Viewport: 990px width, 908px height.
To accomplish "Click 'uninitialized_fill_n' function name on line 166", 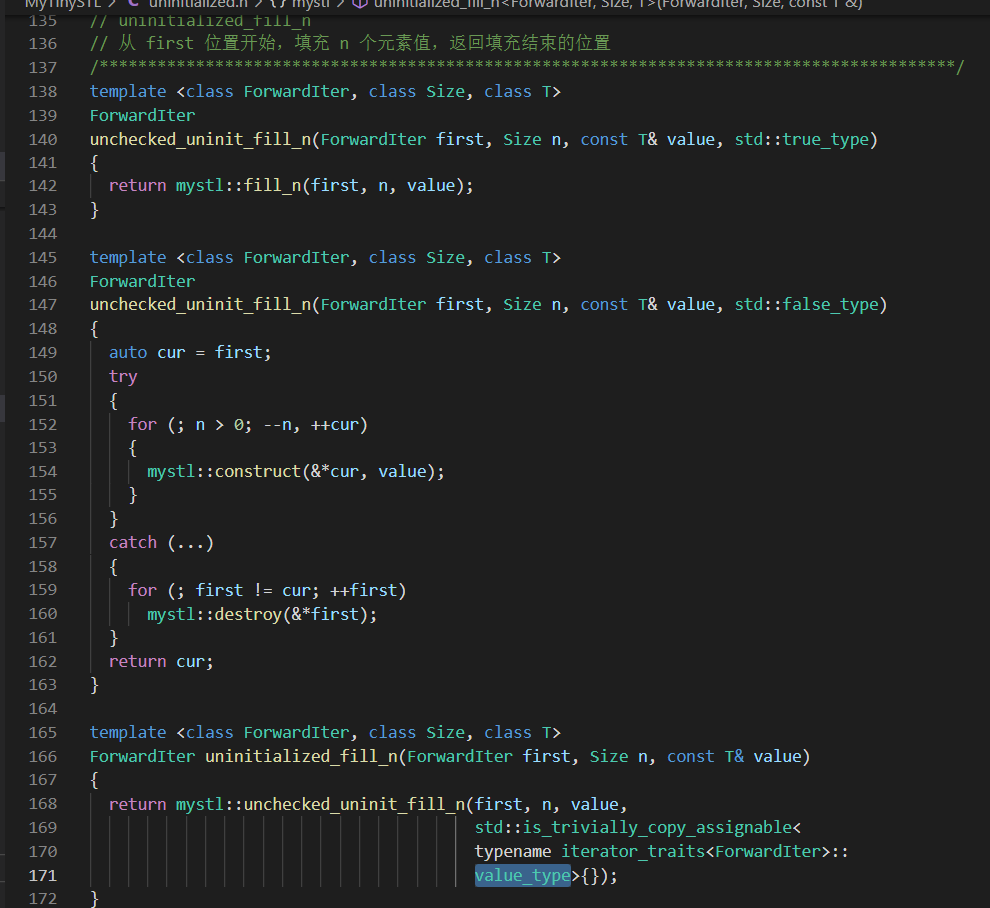I will 301,756.
